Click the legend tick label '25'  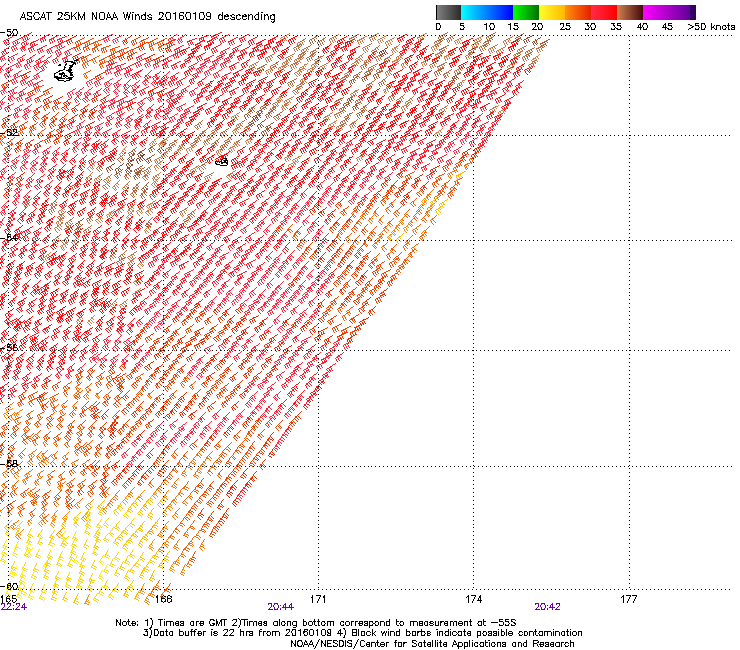point(565,27)
